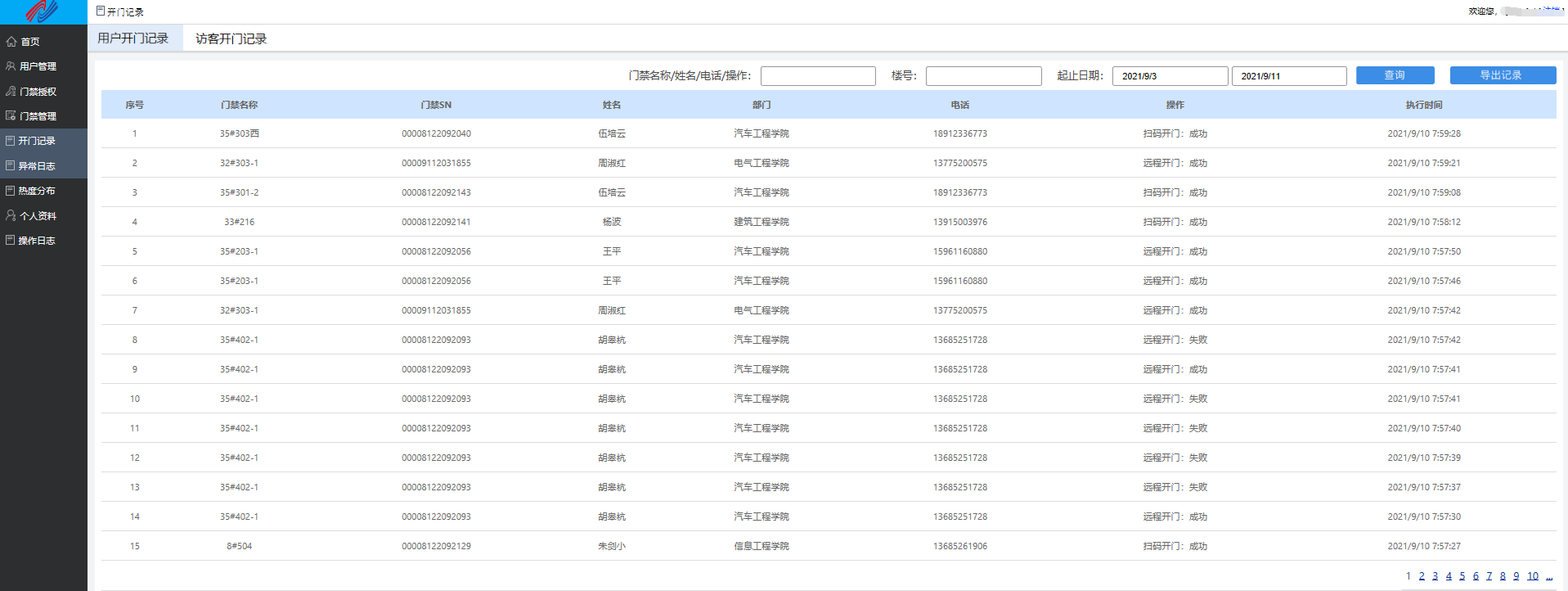This screenshot has width=1568, height=591.
Task: Go to page 2 of results
Action: click(x=1422, y=576)
